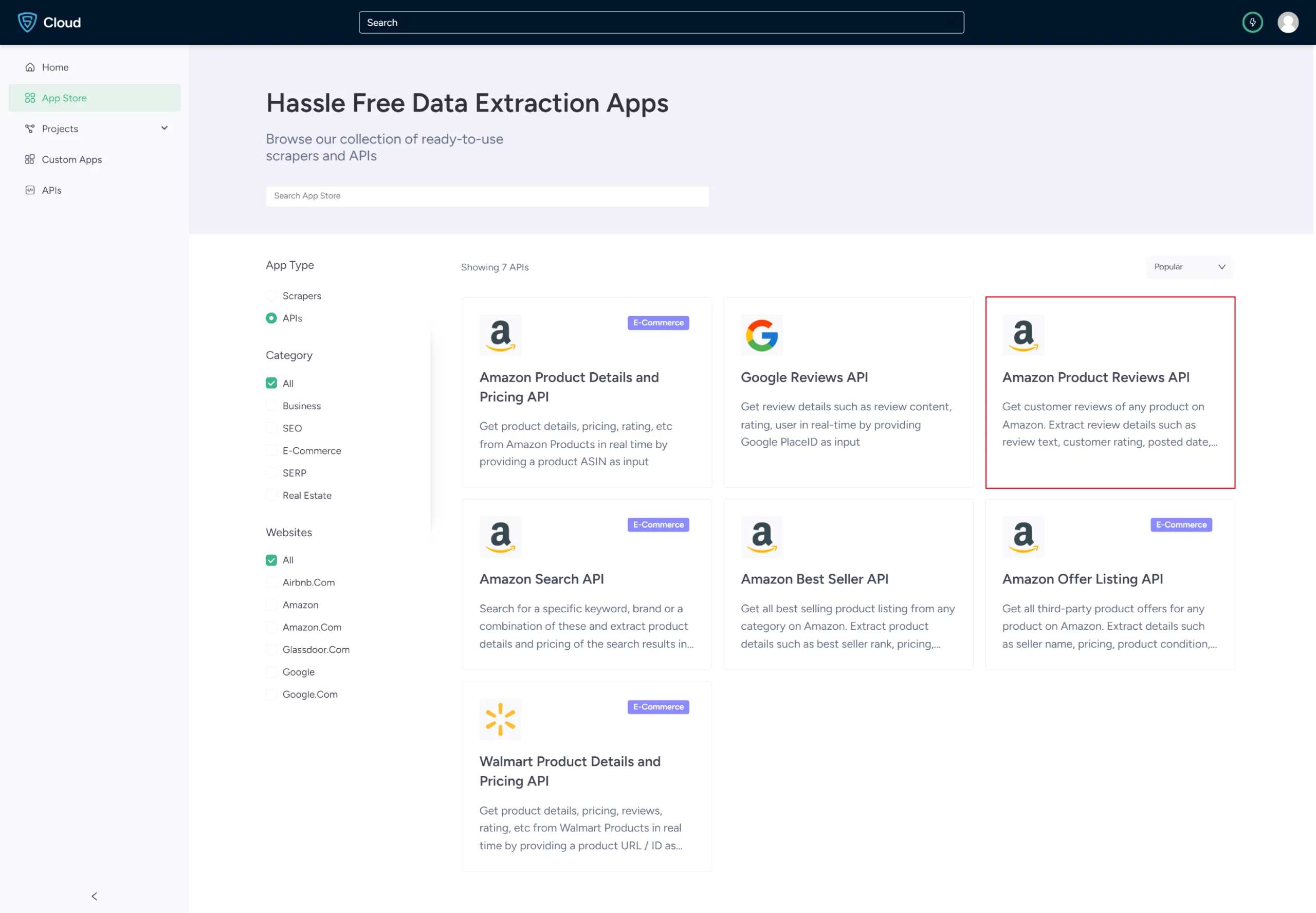
Task: Check the Glassdoor.Com website filter
Action: (x=271, y=649)
